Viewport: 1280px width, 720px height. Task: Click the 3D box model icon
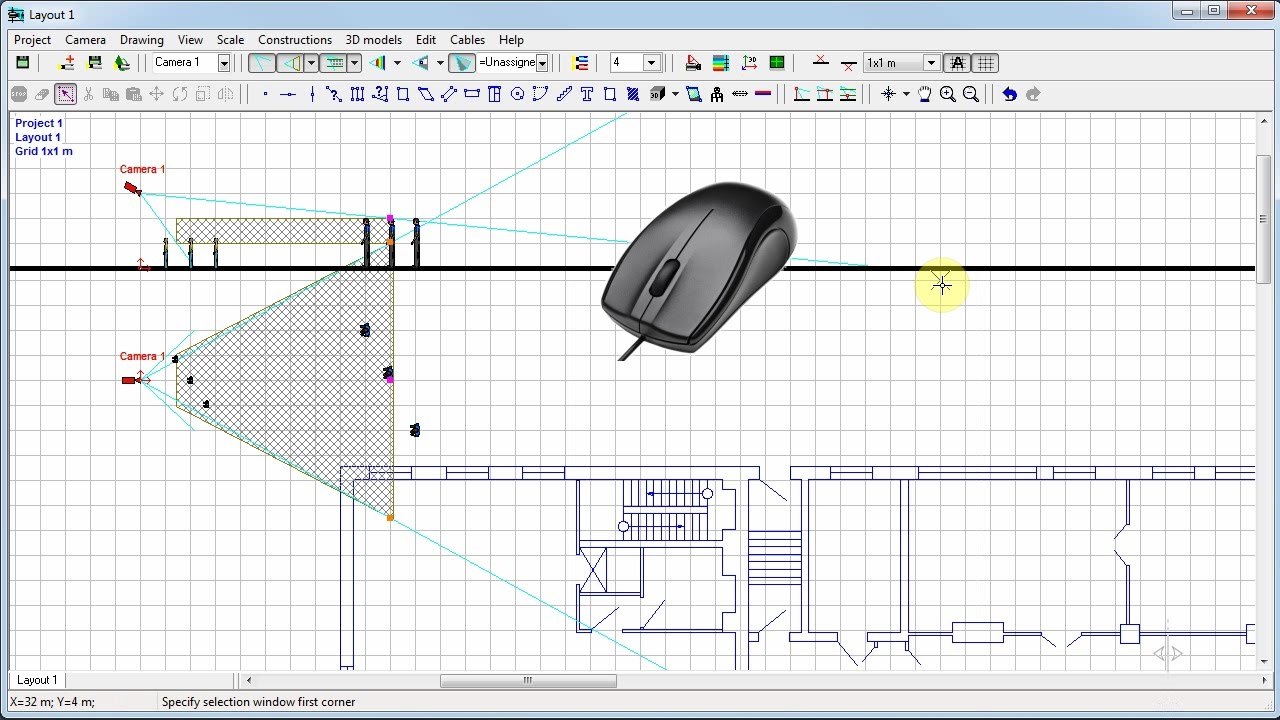[657, 94]
